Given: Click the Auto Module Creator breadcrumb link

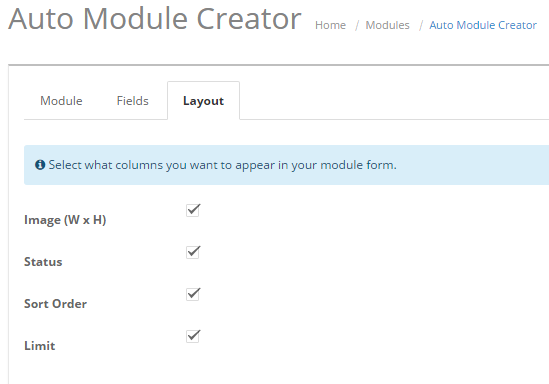Looking at the screenshot, I should click(483, 25).
